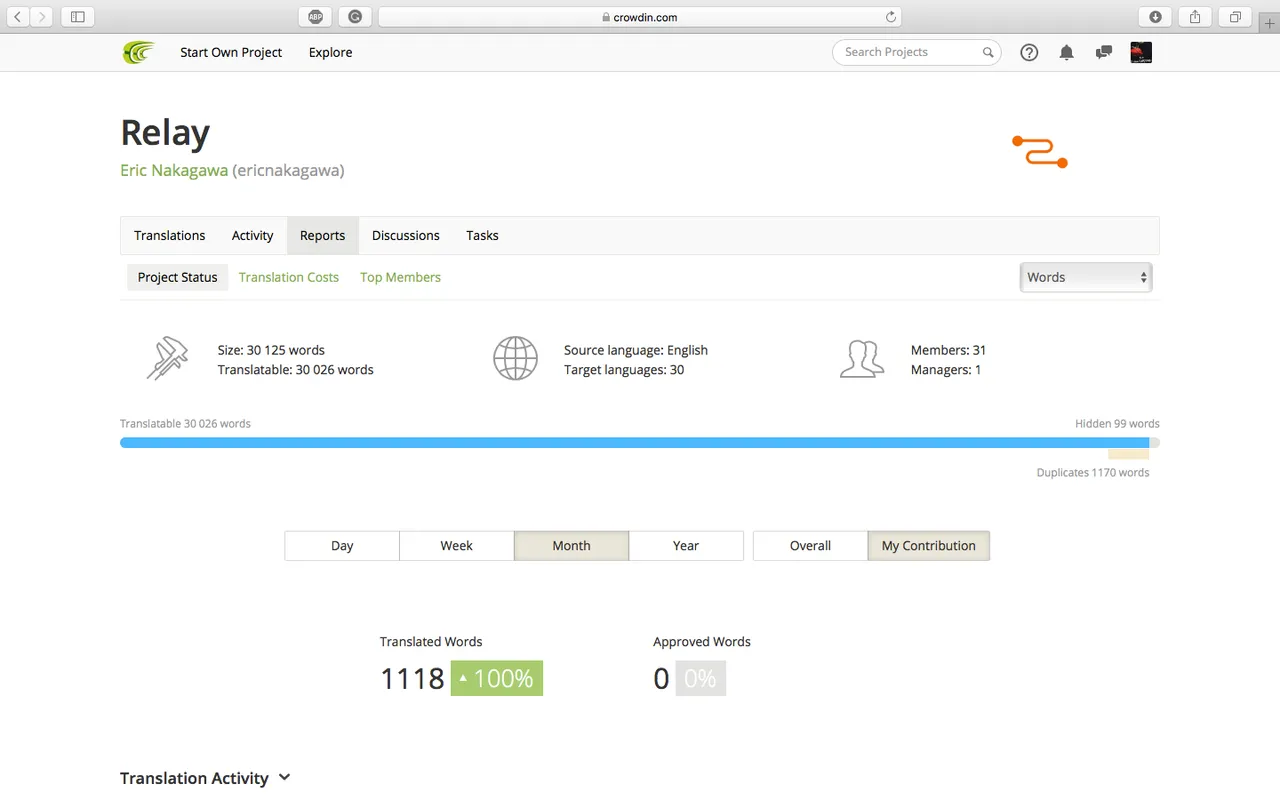1280x800 pixels.
Task: Open notifications bell icon
Action: [1066, 53]
